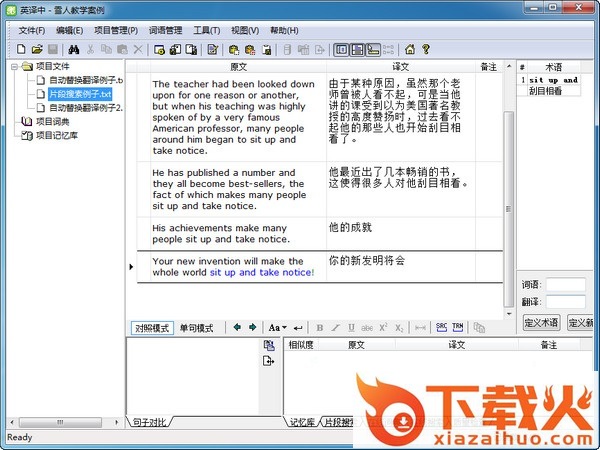Open a project with the folder icon
The height and width of the screenshot is (450, 600).
[x=37, y=49]
